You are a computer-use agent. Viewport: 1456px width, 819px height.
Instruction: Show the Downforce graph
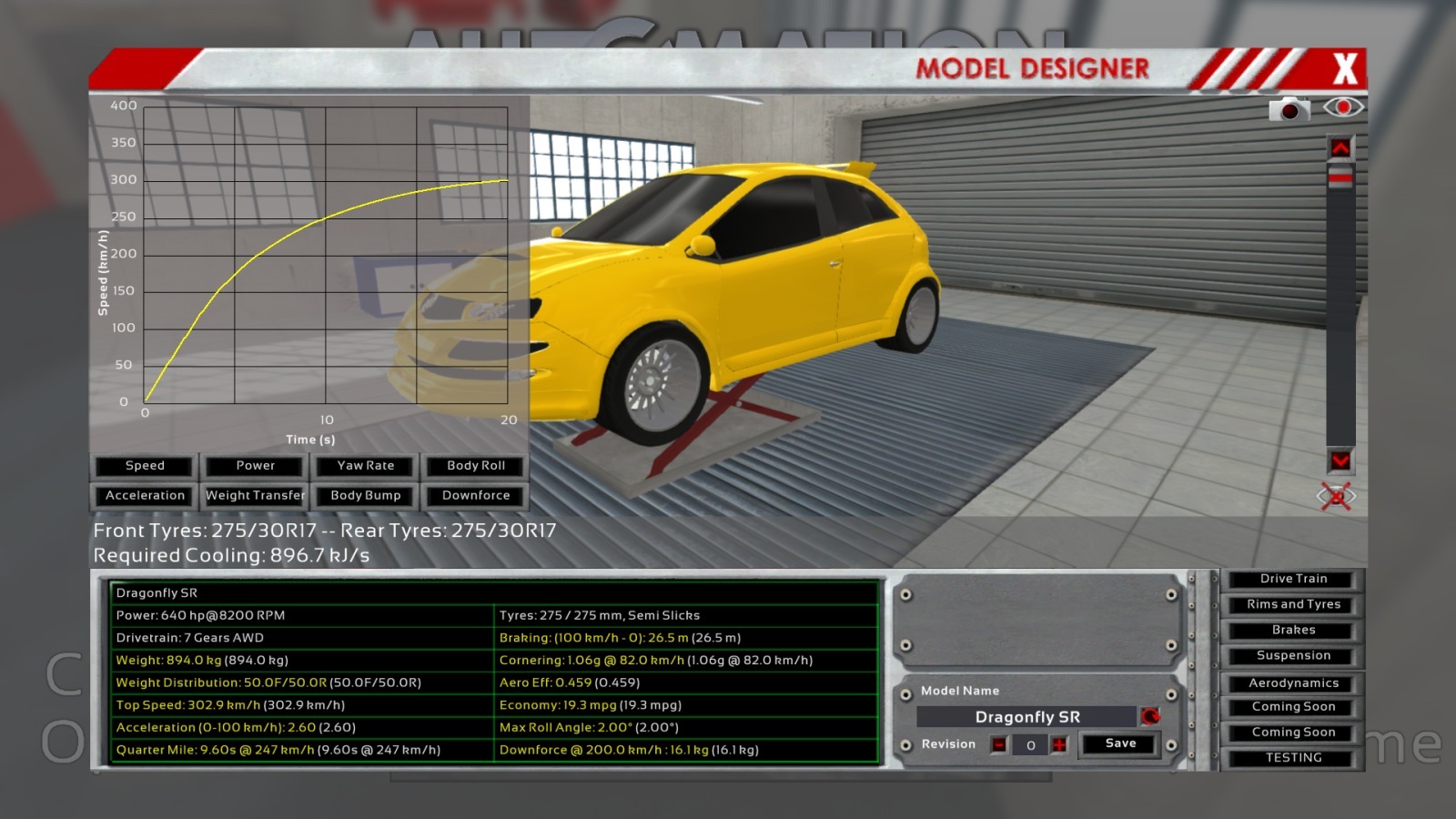[476, 496]
